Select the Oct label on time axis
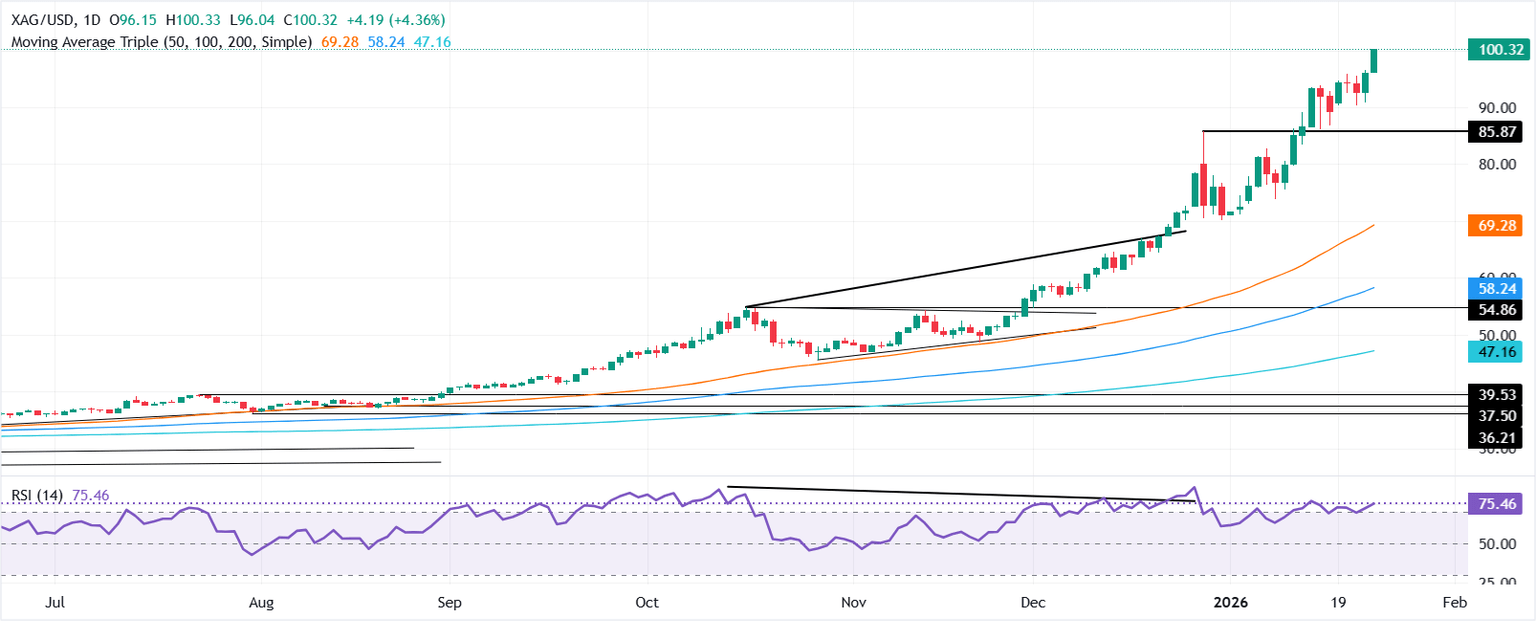Screen dimensions: 1536x621 point(647,603)
